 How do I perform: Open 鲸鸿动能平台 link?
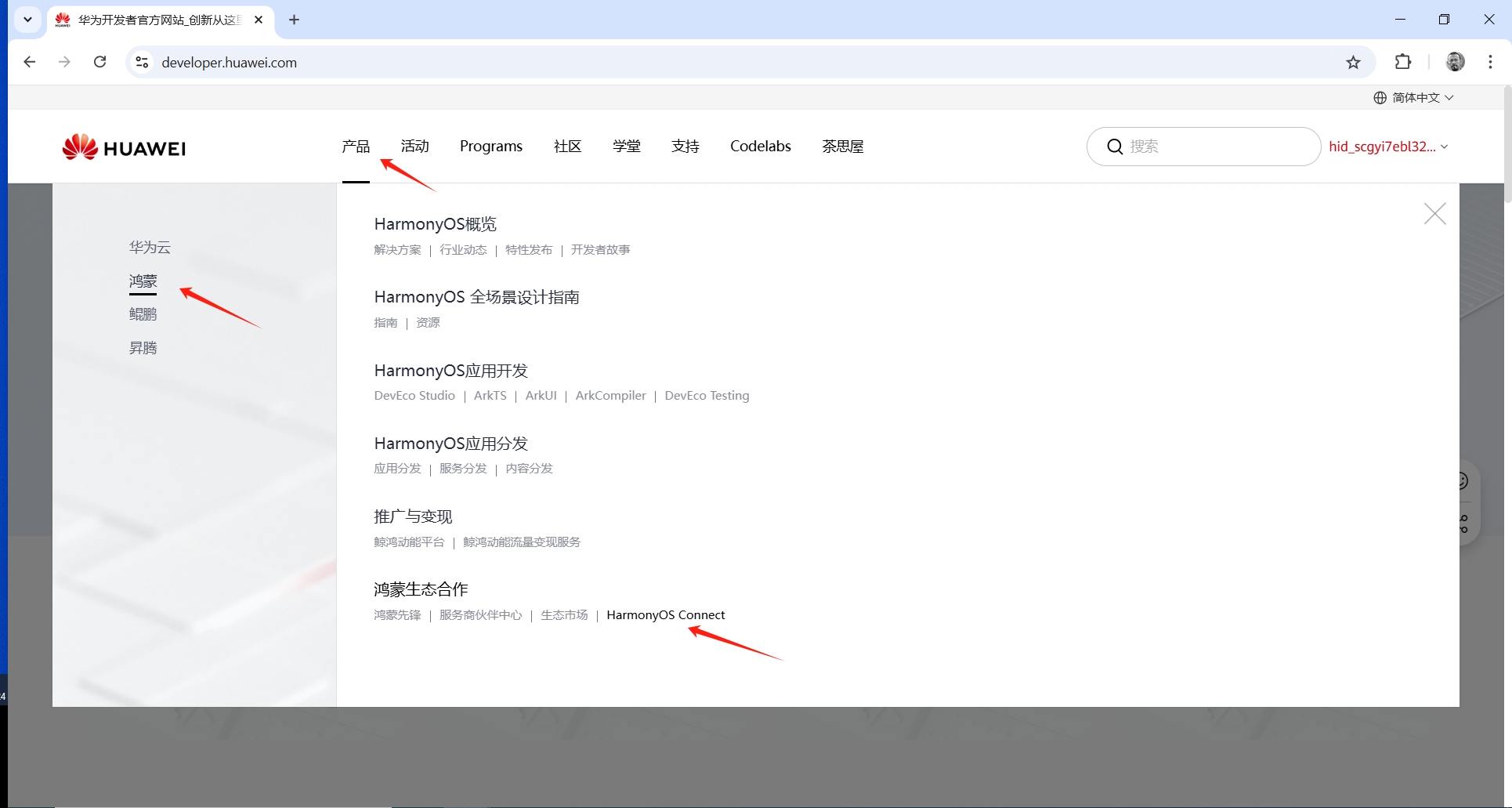[409, 542]
